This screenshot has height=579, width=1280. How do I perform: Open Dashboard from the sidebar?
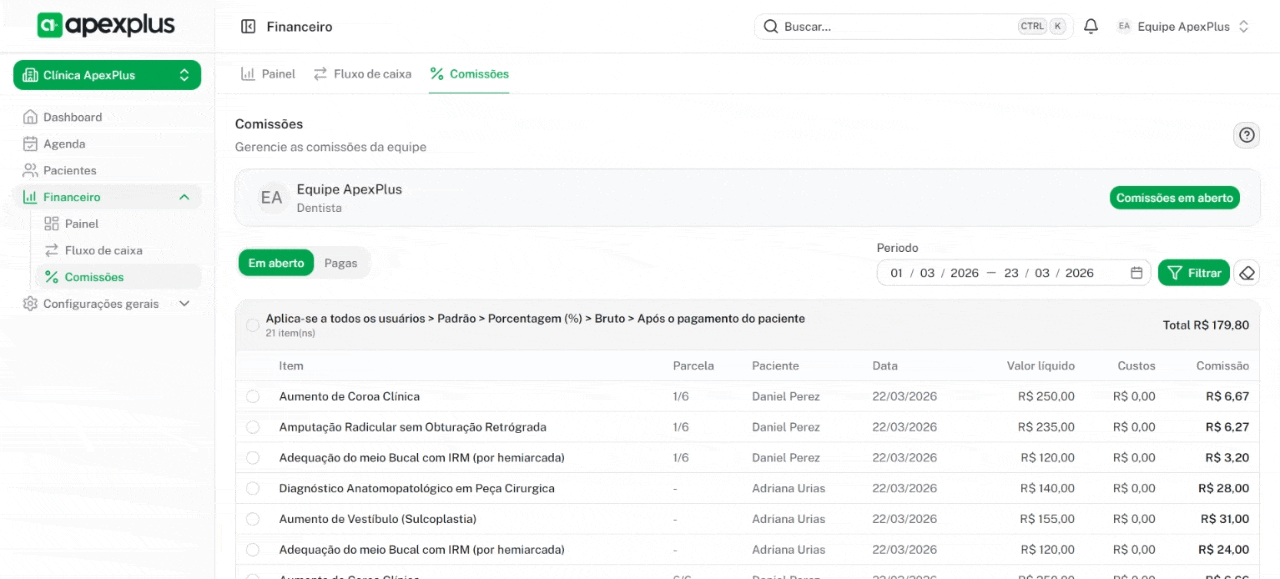(72, 117)
